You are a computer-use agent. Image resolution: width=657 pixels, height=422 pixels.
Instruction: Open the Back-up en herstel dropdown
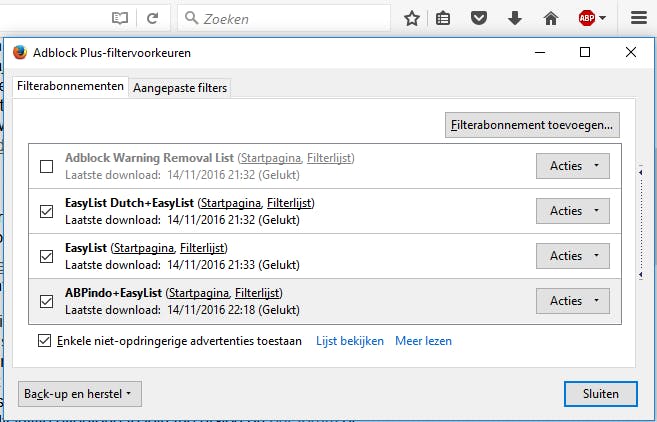tap(79, 394)
